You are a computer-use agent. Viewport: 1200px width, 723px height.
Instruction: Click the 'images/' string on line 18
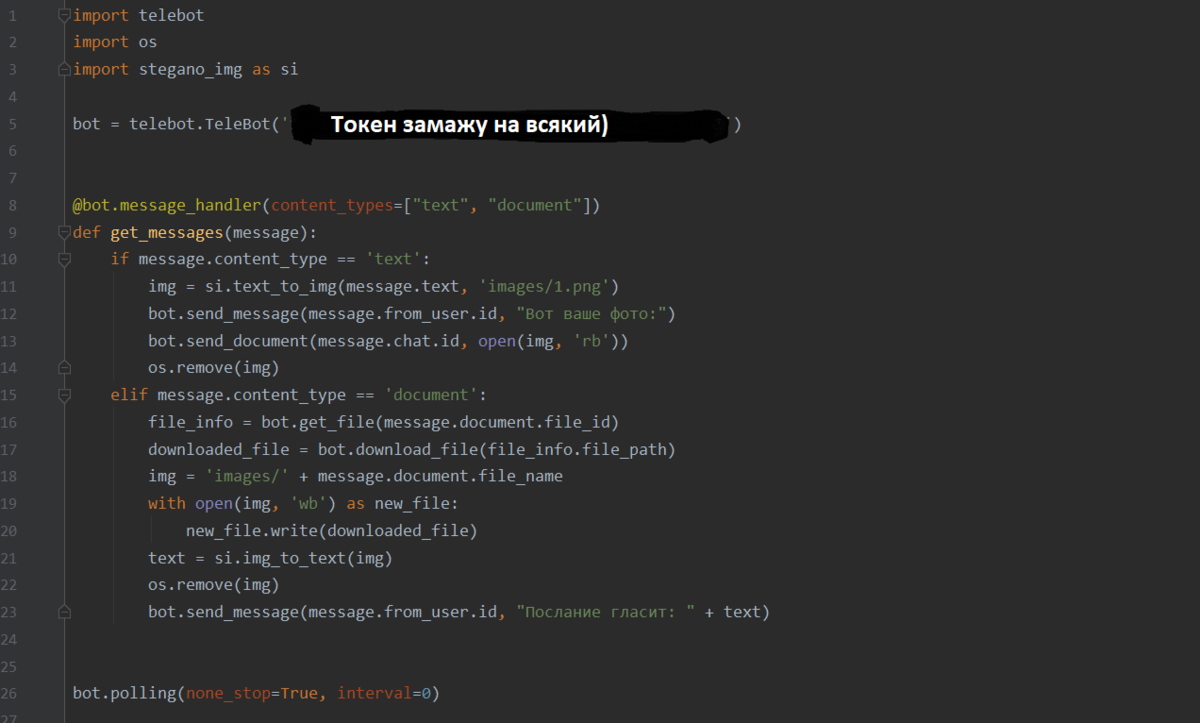coord(247,475)
